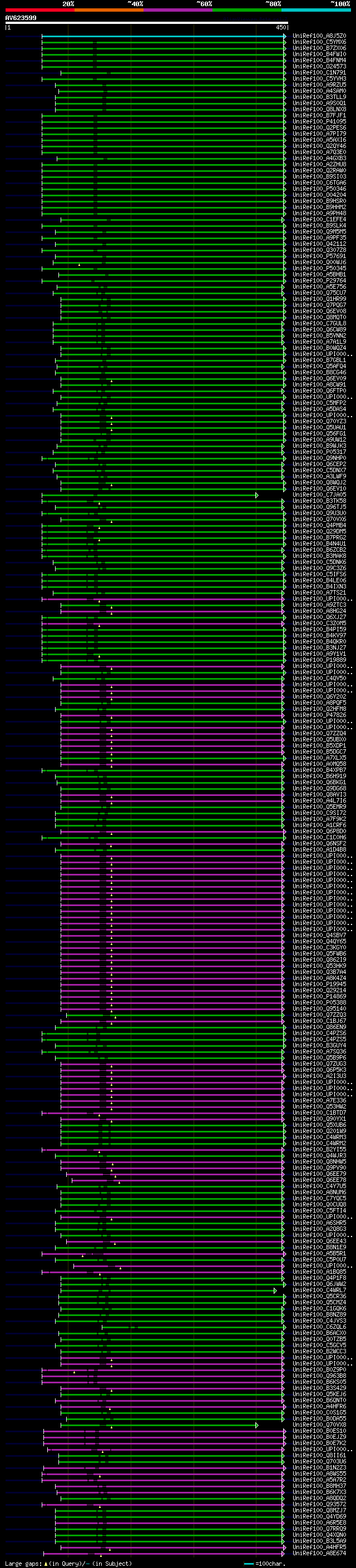The height and width of the screenshot is (1568, 356).
Task: Click hit label UniRef100_A6SHR5
Action: point(319,1223)
